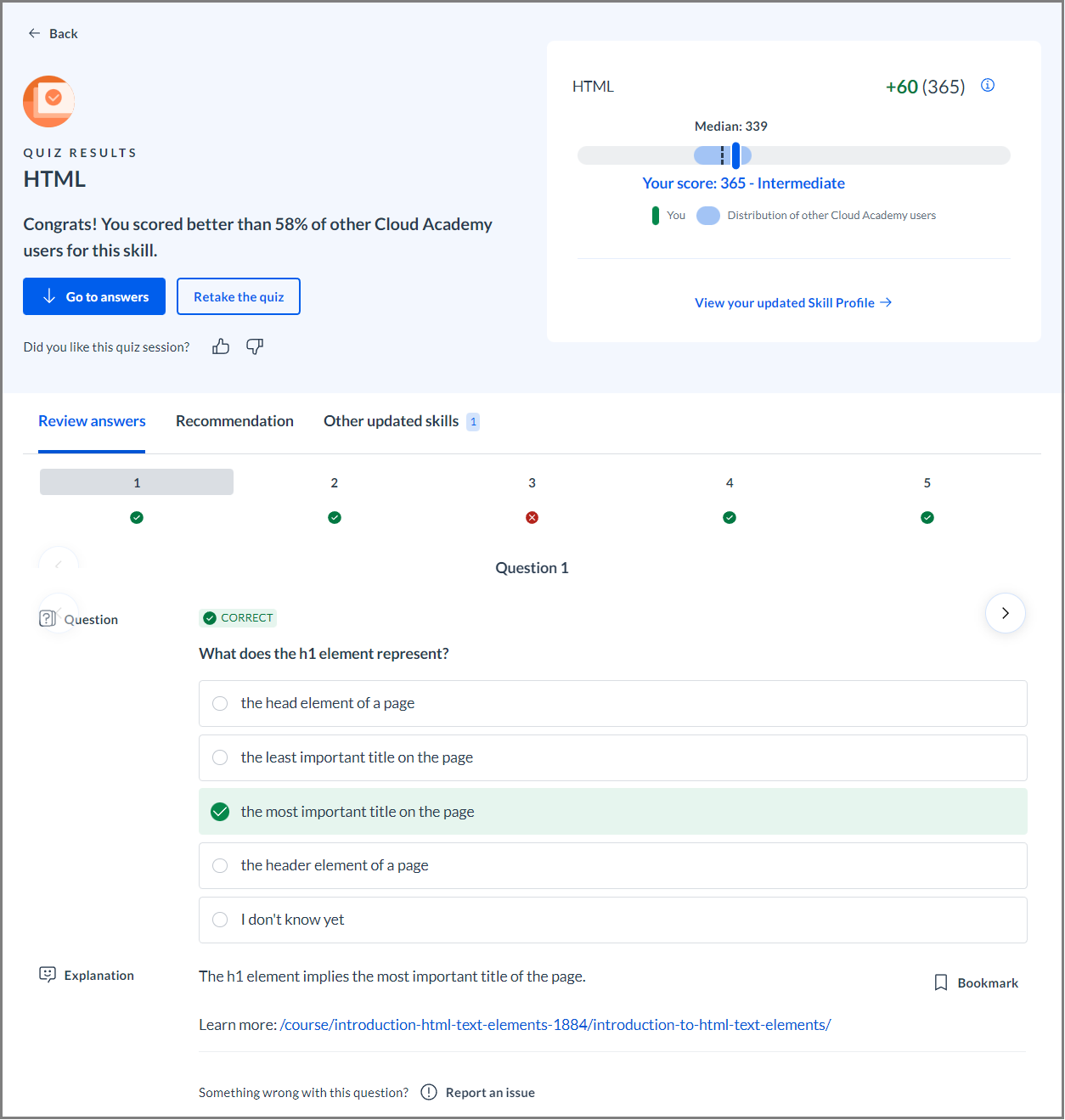Open the Other updated skills tab

[x=401, y=421]
